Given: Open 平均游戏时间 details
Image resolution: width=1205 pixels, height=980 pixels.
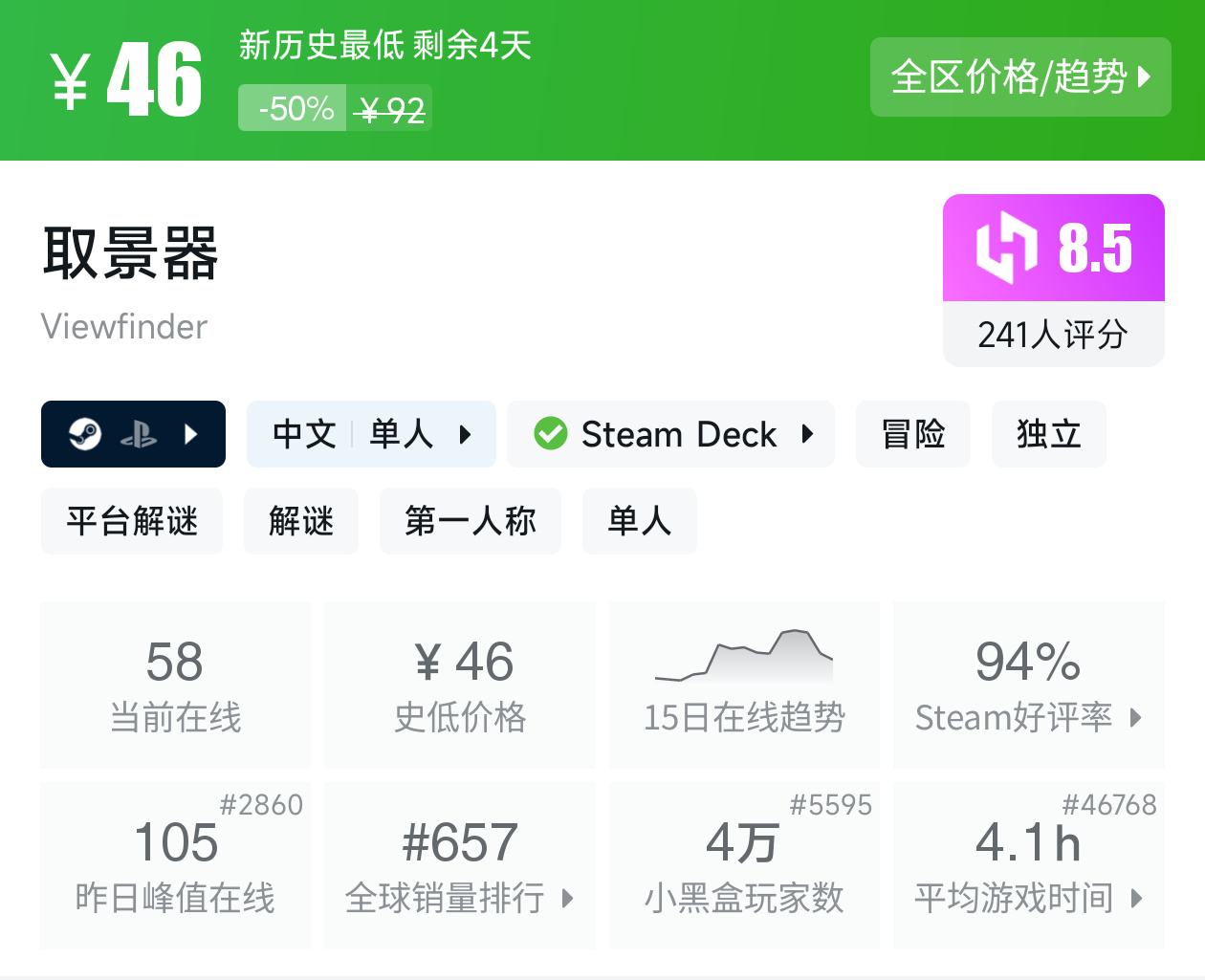Looking at the screenshot, I should click(1029, 898).
